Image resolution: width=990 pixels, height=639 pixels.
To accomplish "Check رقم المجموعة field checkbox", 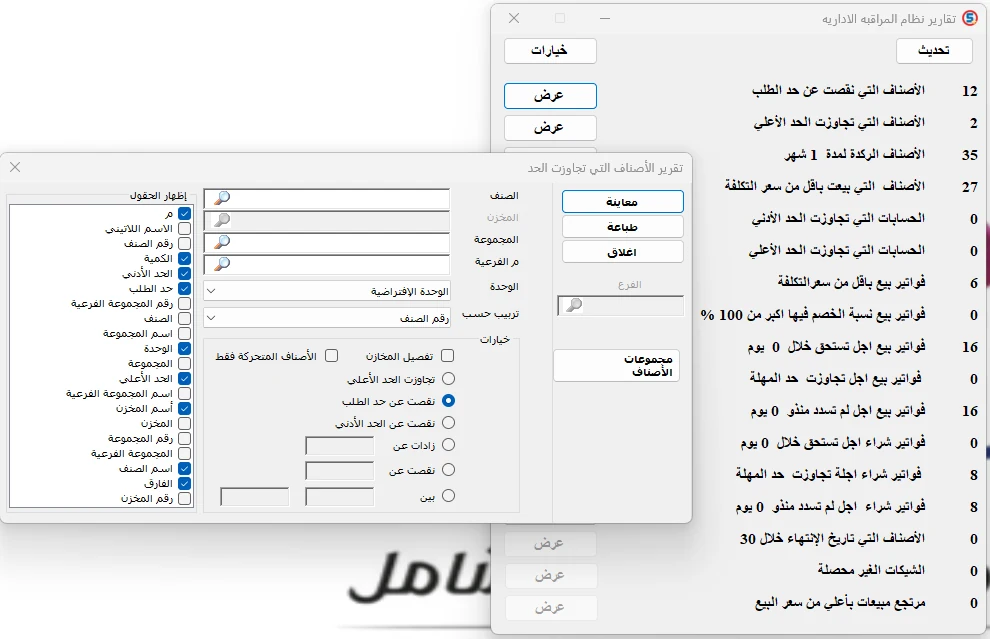I will click(x=184, y=438).
